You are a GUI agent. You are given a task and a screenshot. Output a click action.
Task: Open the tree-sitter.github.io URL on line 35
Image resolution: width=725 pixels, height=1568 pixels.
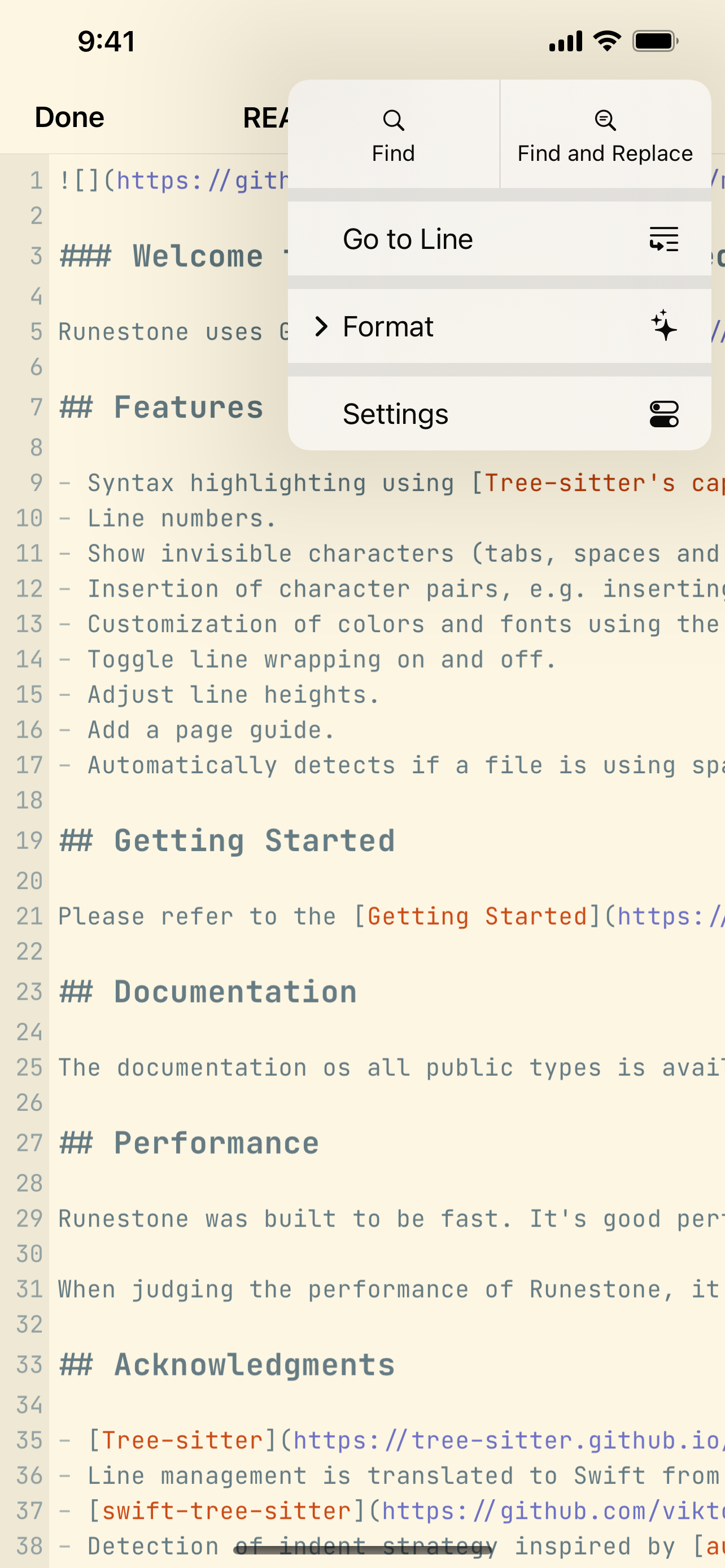coord(509,1440)
